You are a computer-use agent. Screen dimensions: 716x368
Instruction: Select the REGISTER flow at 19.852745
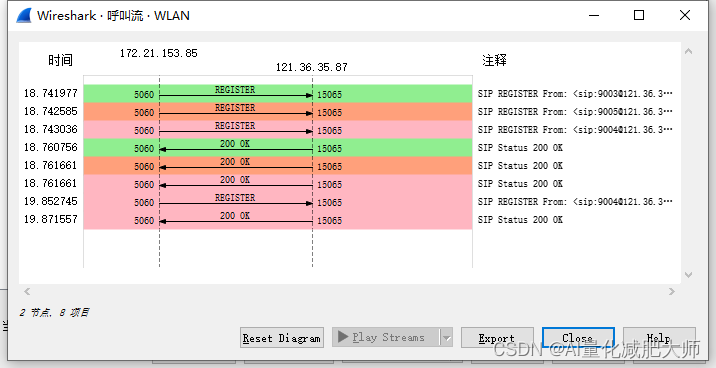[278, 202]
